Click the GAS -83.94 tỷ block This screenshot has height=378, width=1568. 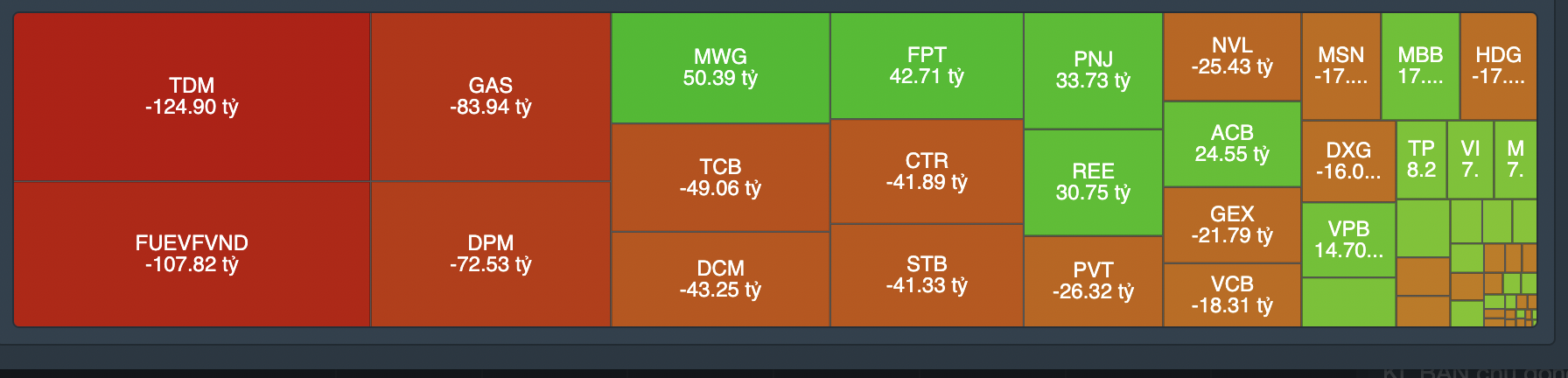tap(490, 96)
